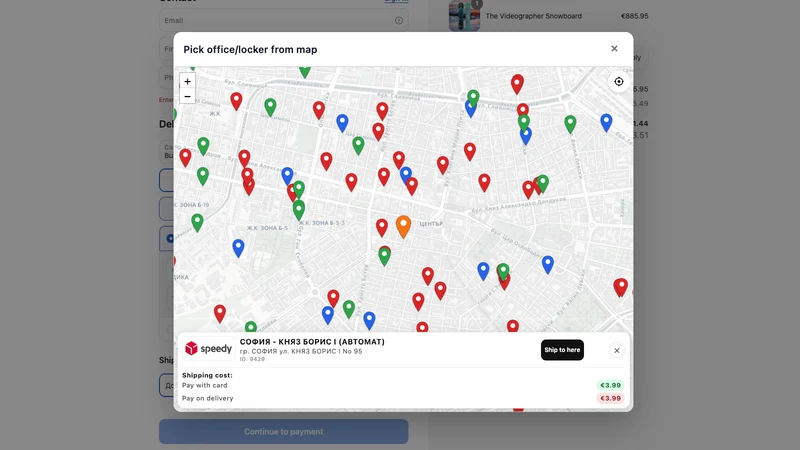Click the email field help icon
800x450 pixels.
pos(398,20)
